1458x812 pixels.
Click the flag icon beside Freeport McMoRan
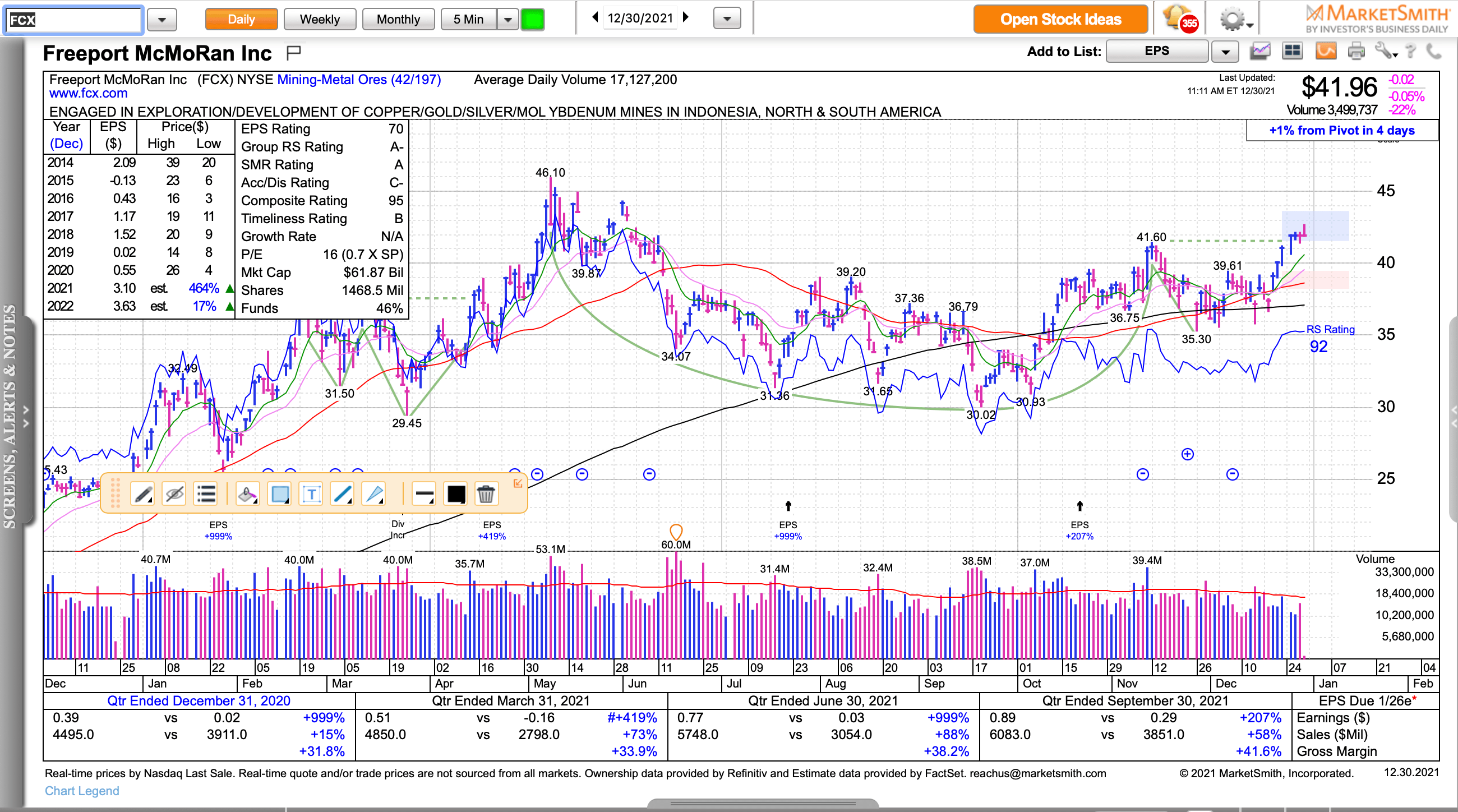294,53
